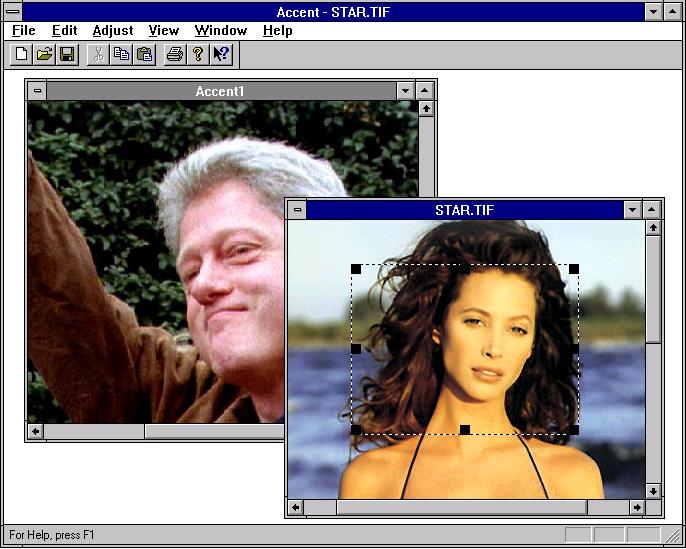Viewport: 686px width, 549px height.
Task: Click the bottom-right selection handle in STAR.TIF
Action: [574, 430]
